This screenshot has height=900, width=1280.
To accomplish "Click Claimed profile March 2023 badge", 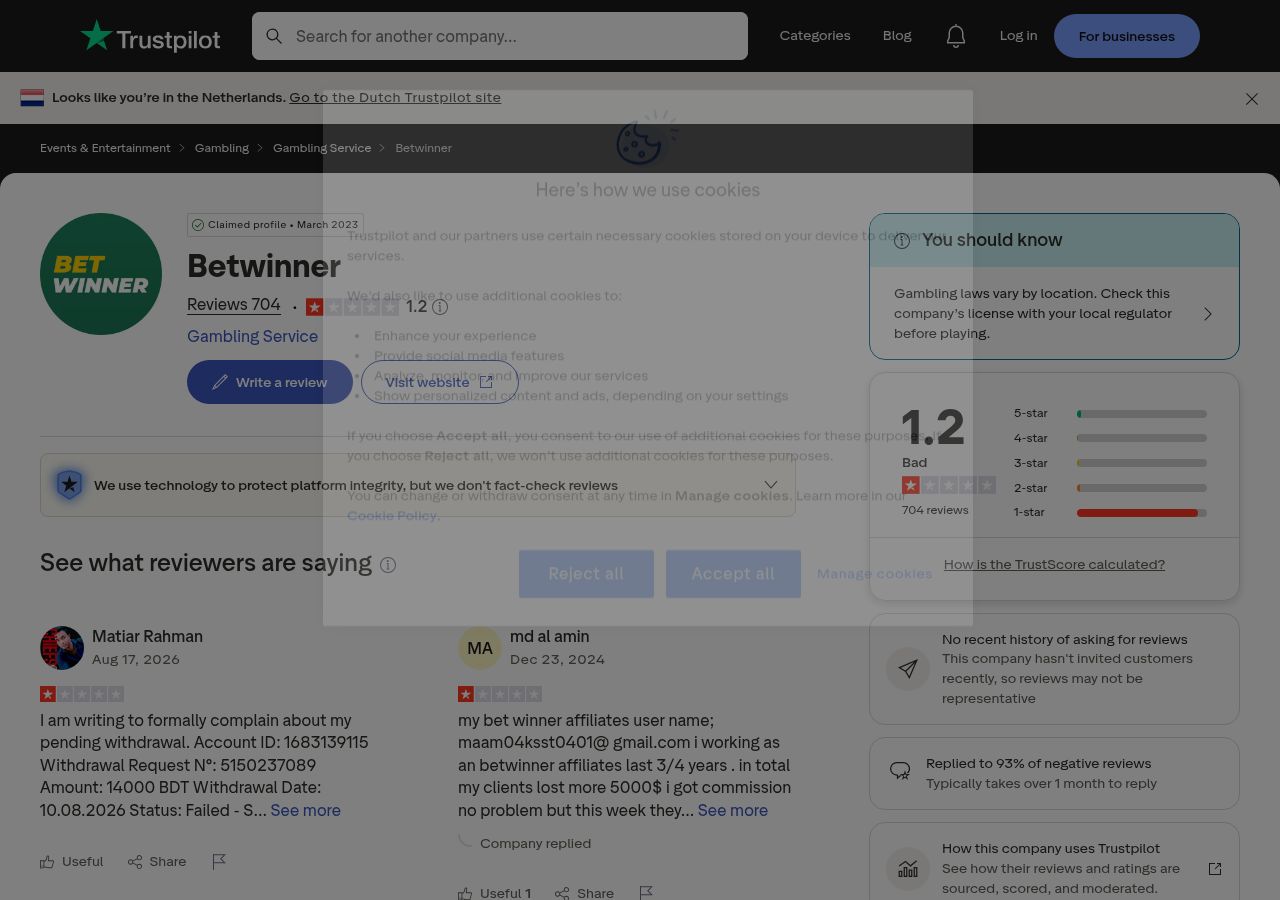I will (x=275, y=225).
